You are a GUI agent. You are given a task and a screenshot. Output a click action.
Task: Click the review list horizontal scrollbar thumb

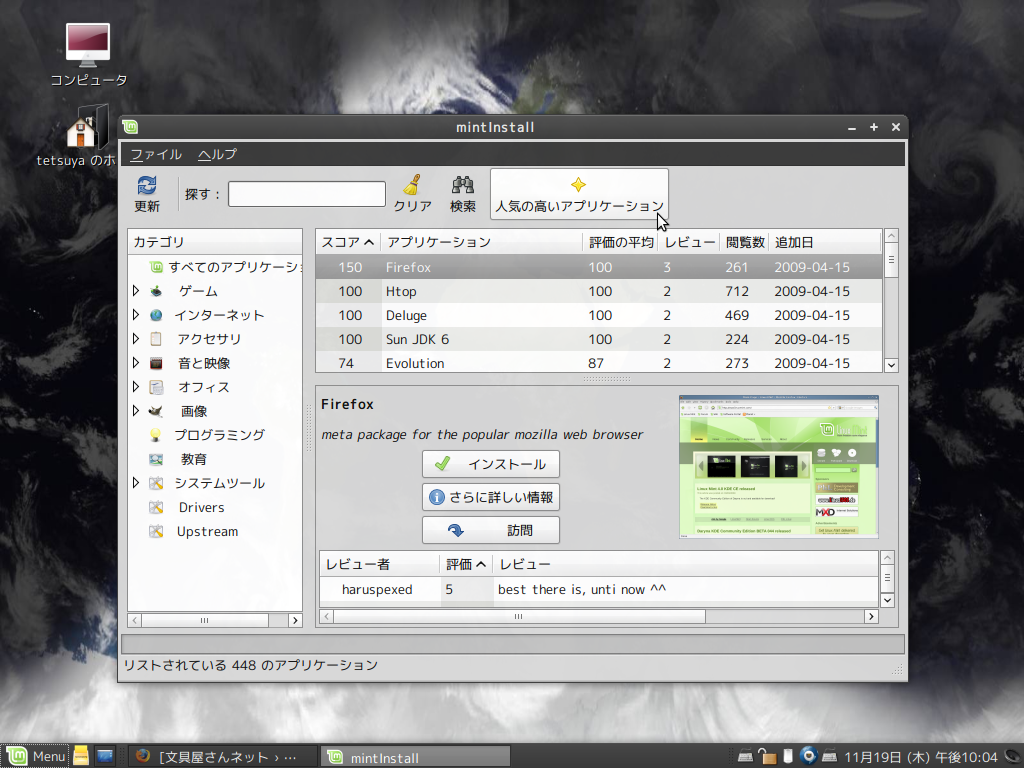pyautogui.click(x=519, y=616)
